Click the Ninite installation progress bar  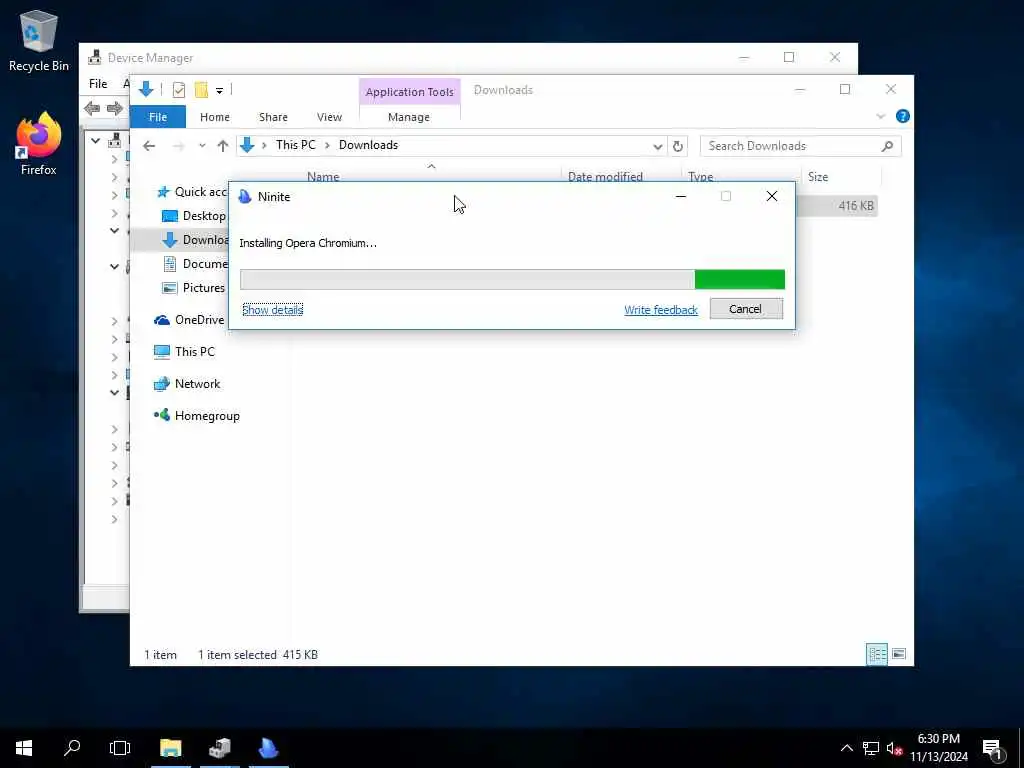513,280
